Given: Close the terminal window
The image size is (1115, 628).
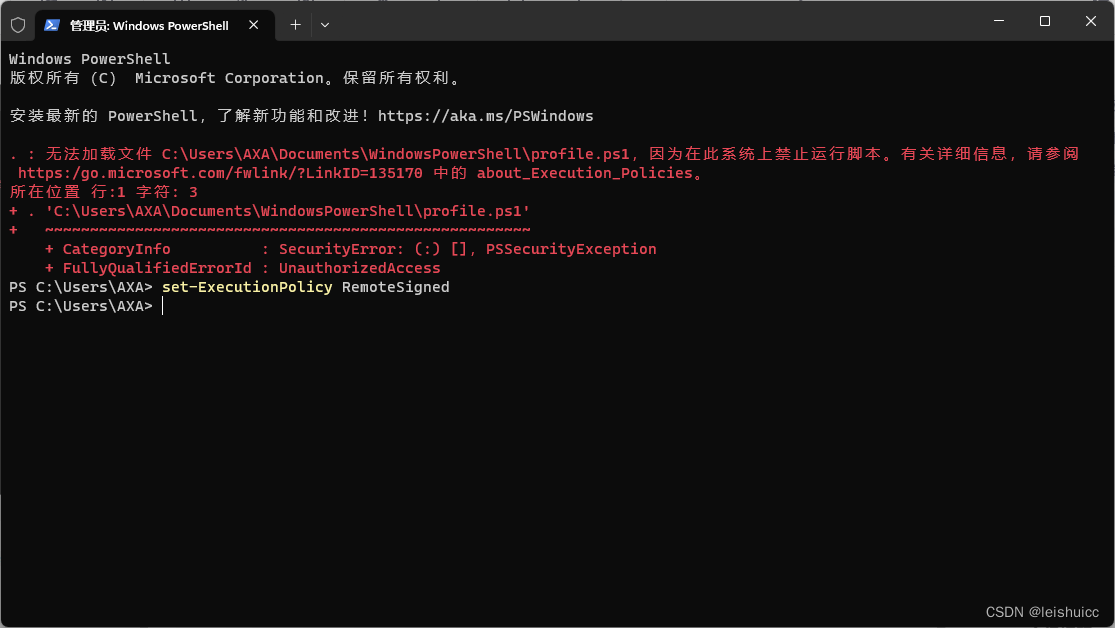Looking at the screenshot, I should tap(1090, 21).
